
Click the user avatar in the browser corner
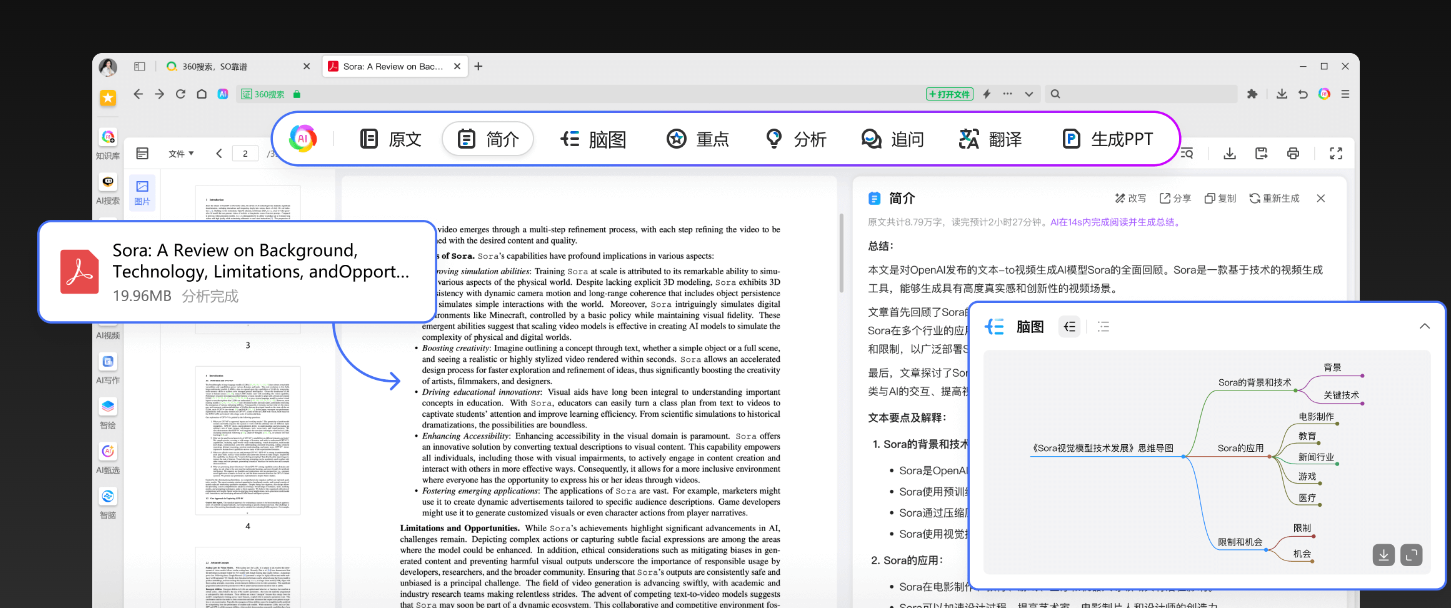coord(108,67)
